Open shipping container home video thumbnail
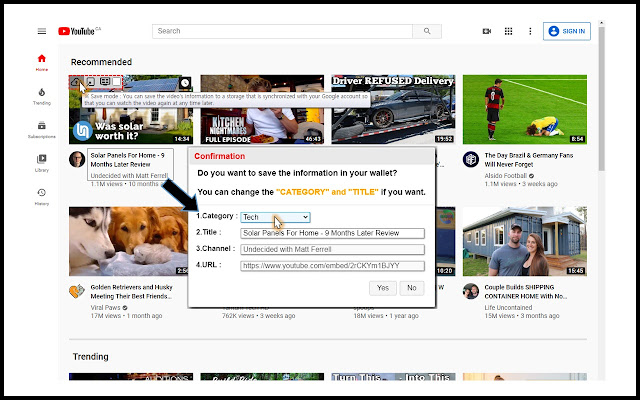Screen dimensions: 640x400 click(525, 241)
